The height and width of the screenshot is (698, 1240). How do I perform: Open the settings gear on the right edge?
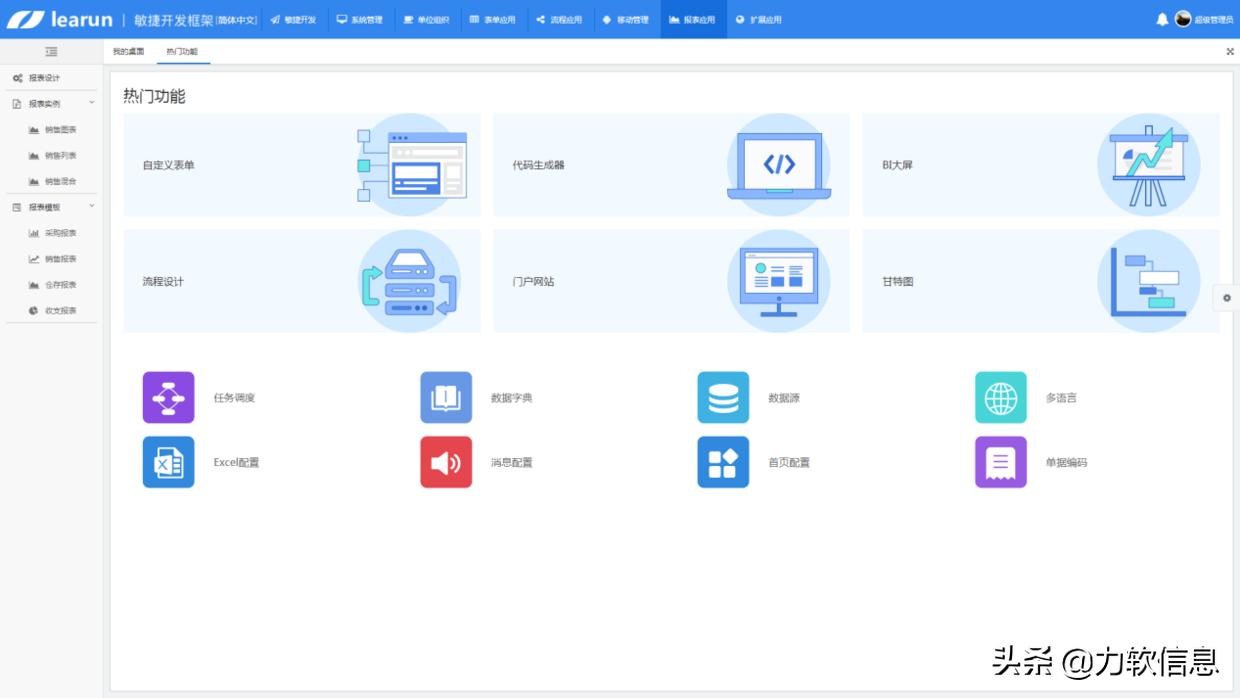pyautogui.click(x=1227, y=297)
